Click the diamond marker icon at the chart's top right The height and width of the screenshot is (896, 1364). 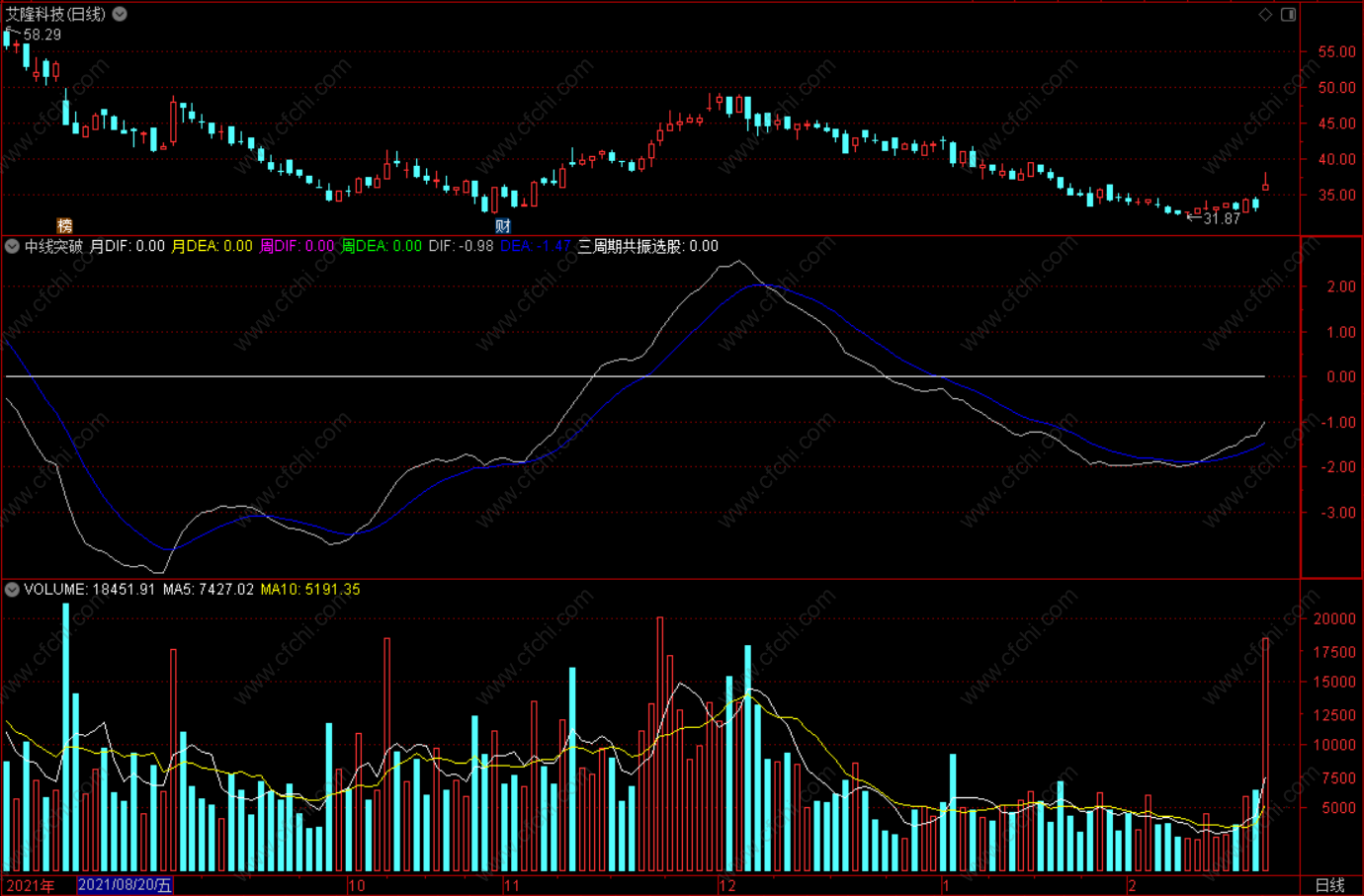coord(1265,14)
